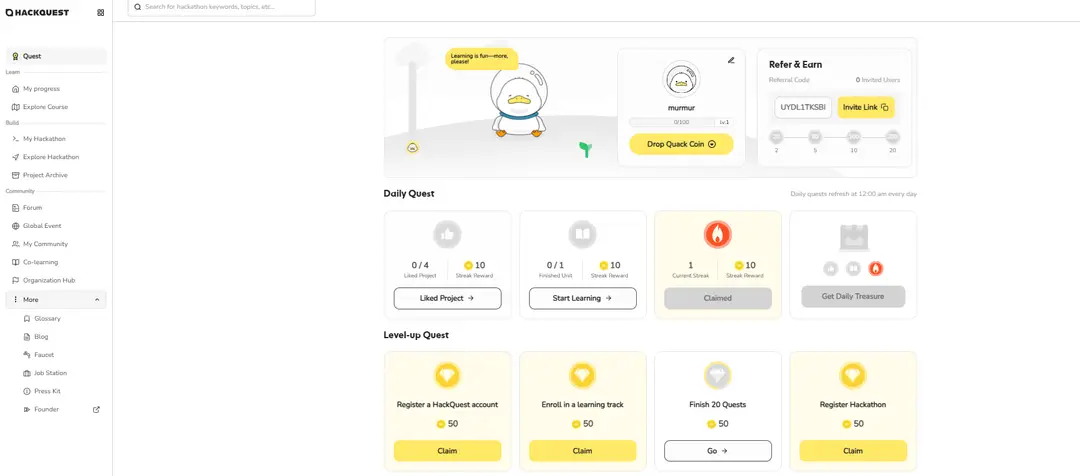
Task: Copy the Invite Link button
Action: [x=865, y=107]
